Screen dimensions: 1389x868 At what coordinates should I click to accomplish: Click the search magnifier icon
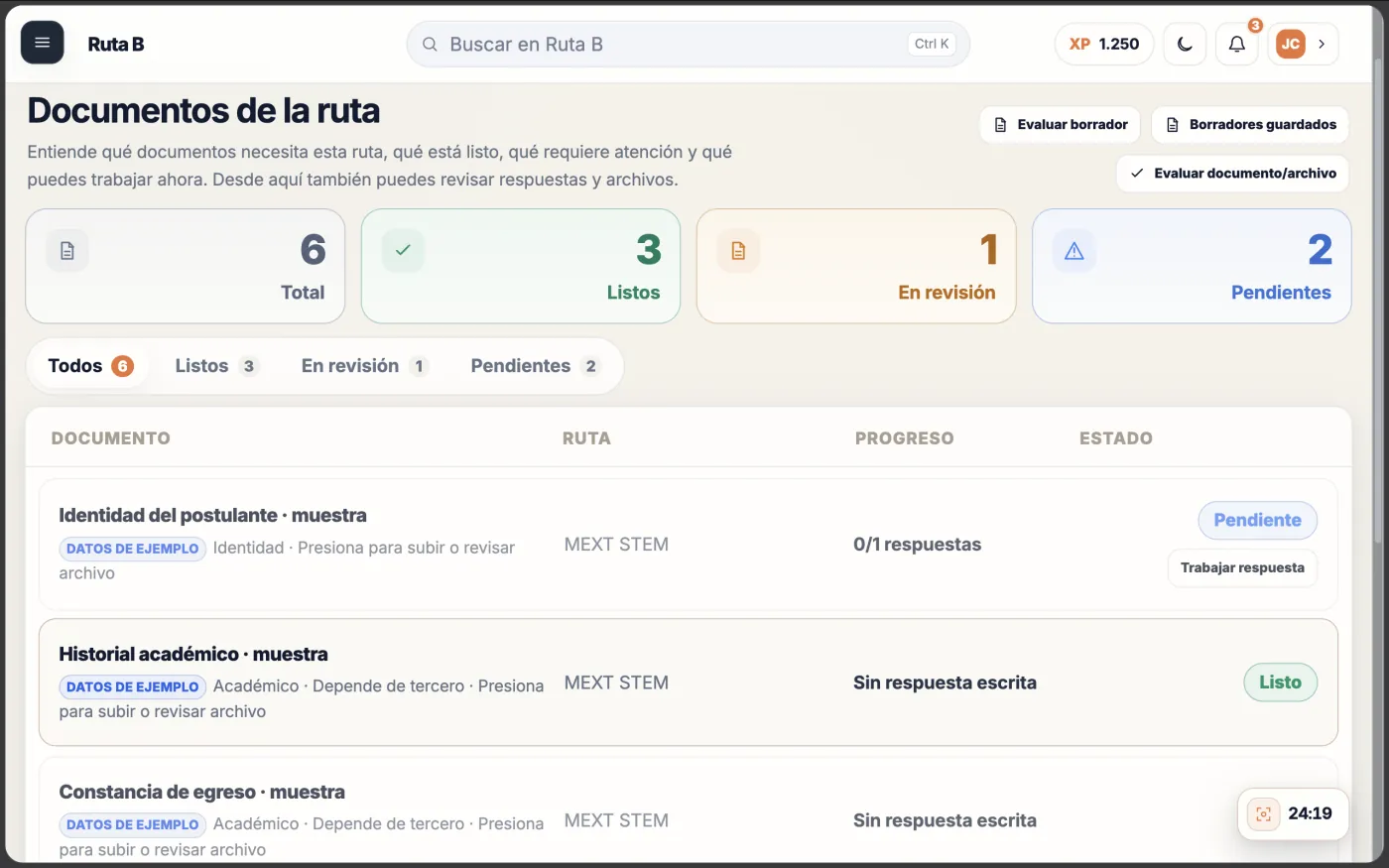click(x=430, y=45)
